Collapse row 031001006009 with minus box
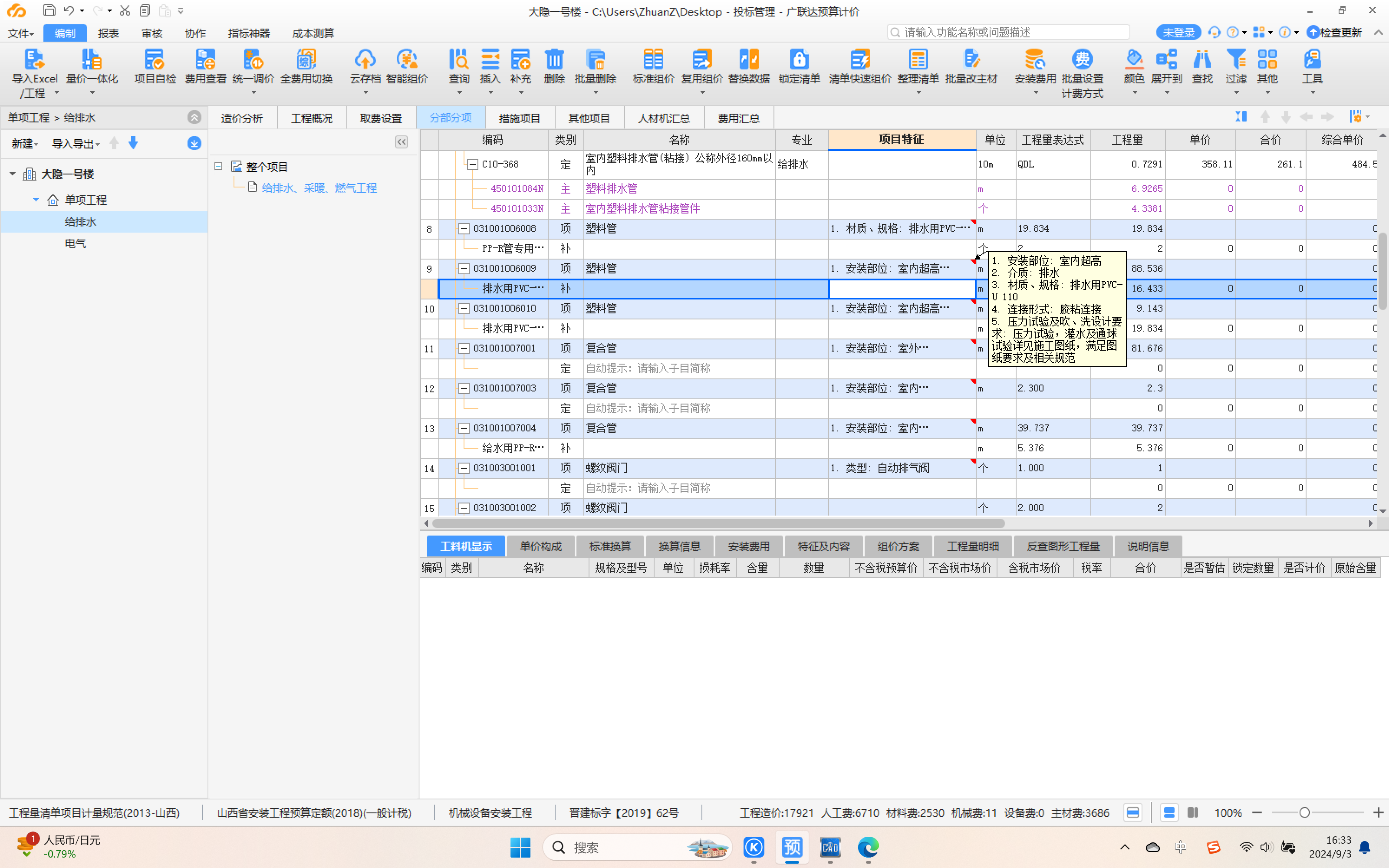The width and height of the screenshot is (1389, 868). point(464,268)
